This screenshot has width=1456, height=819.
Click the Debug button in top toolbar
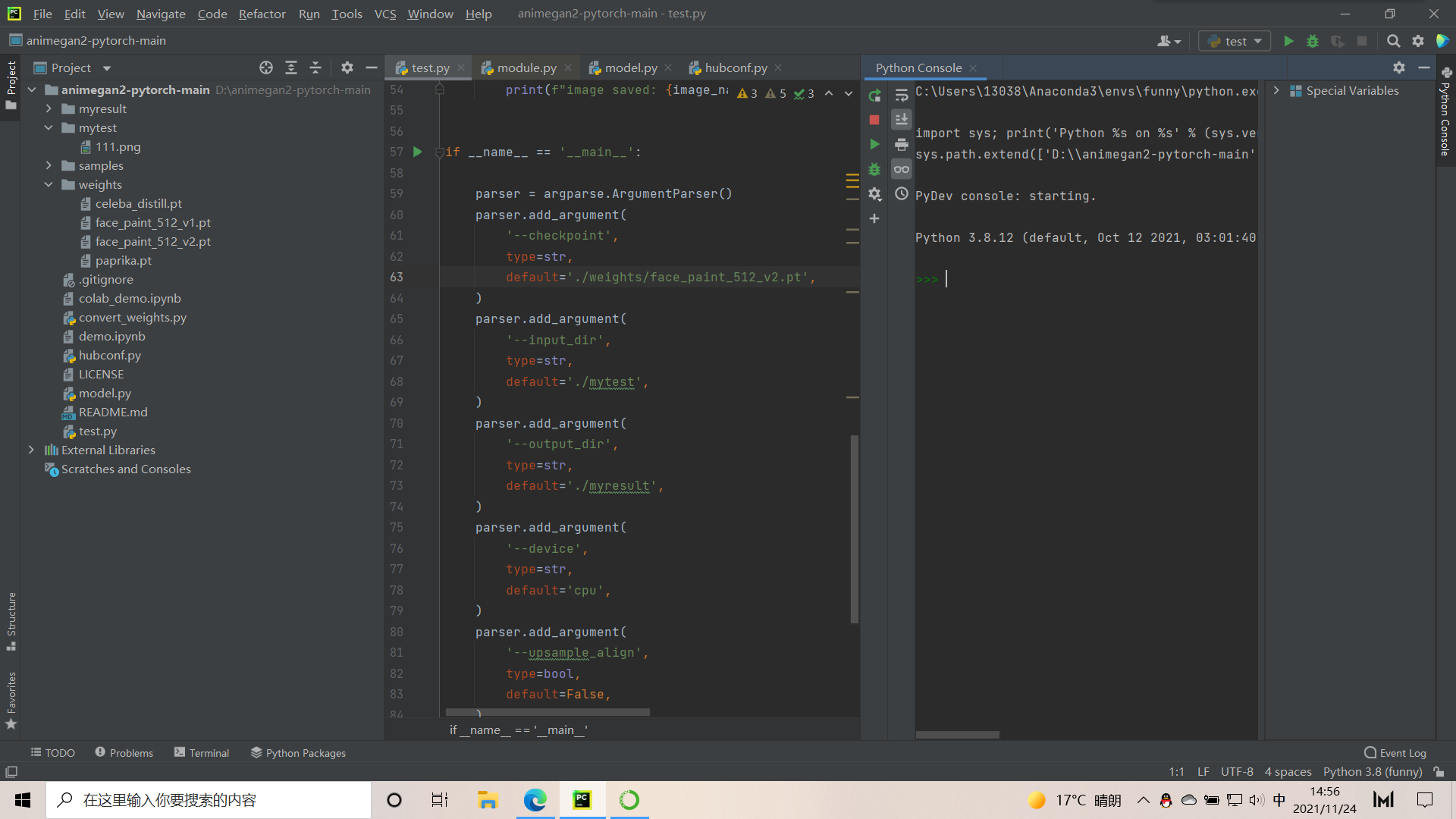coord(1313,41)
